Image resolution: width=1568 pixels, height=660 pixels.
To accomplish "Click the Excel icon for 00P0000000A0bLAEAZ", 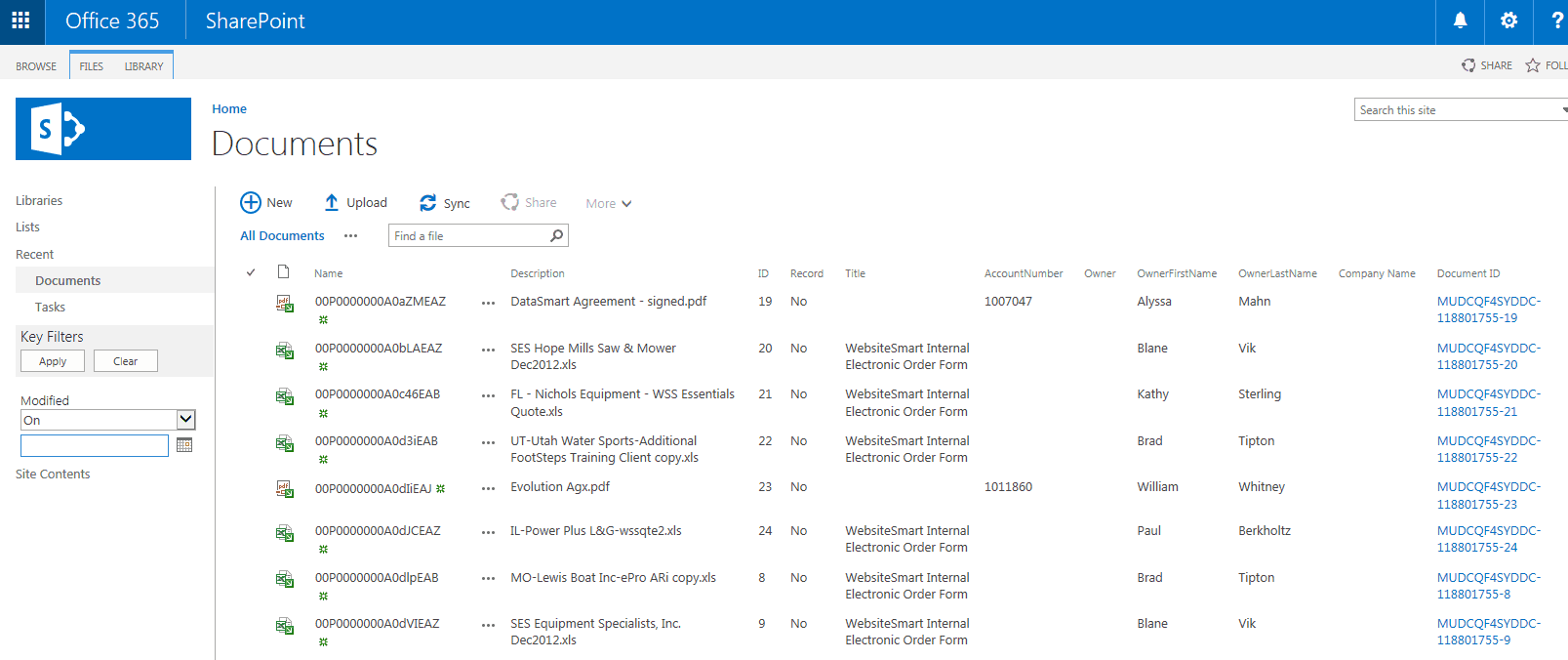I will 284,351.
